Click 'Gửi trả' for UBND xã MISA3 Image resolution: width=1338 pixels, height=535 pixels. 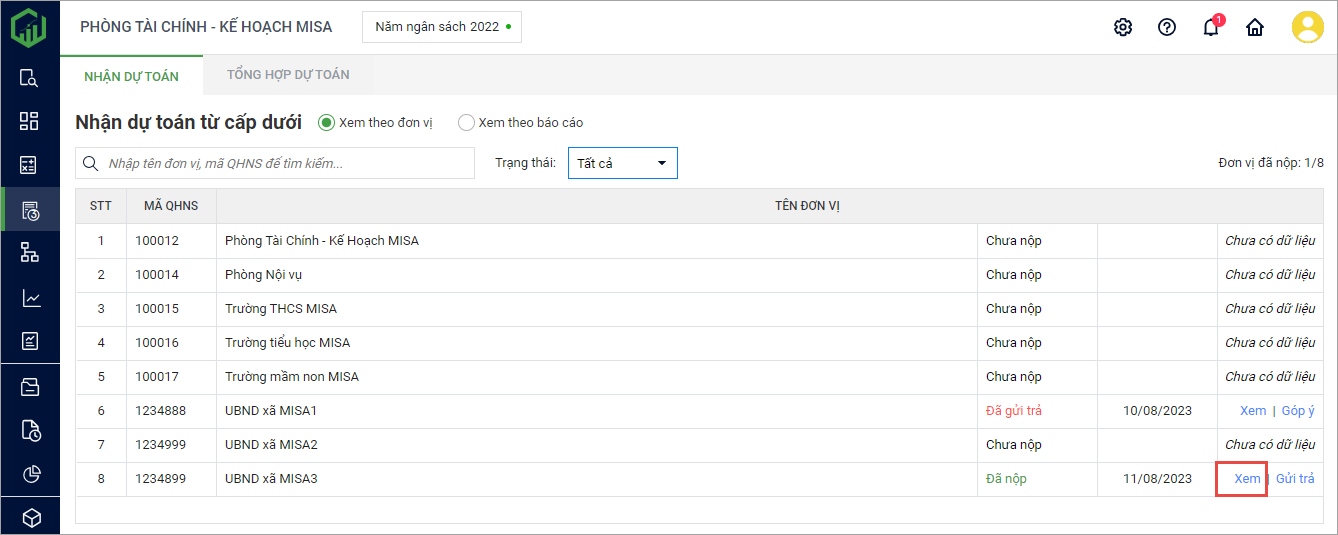coord(1295,479)
